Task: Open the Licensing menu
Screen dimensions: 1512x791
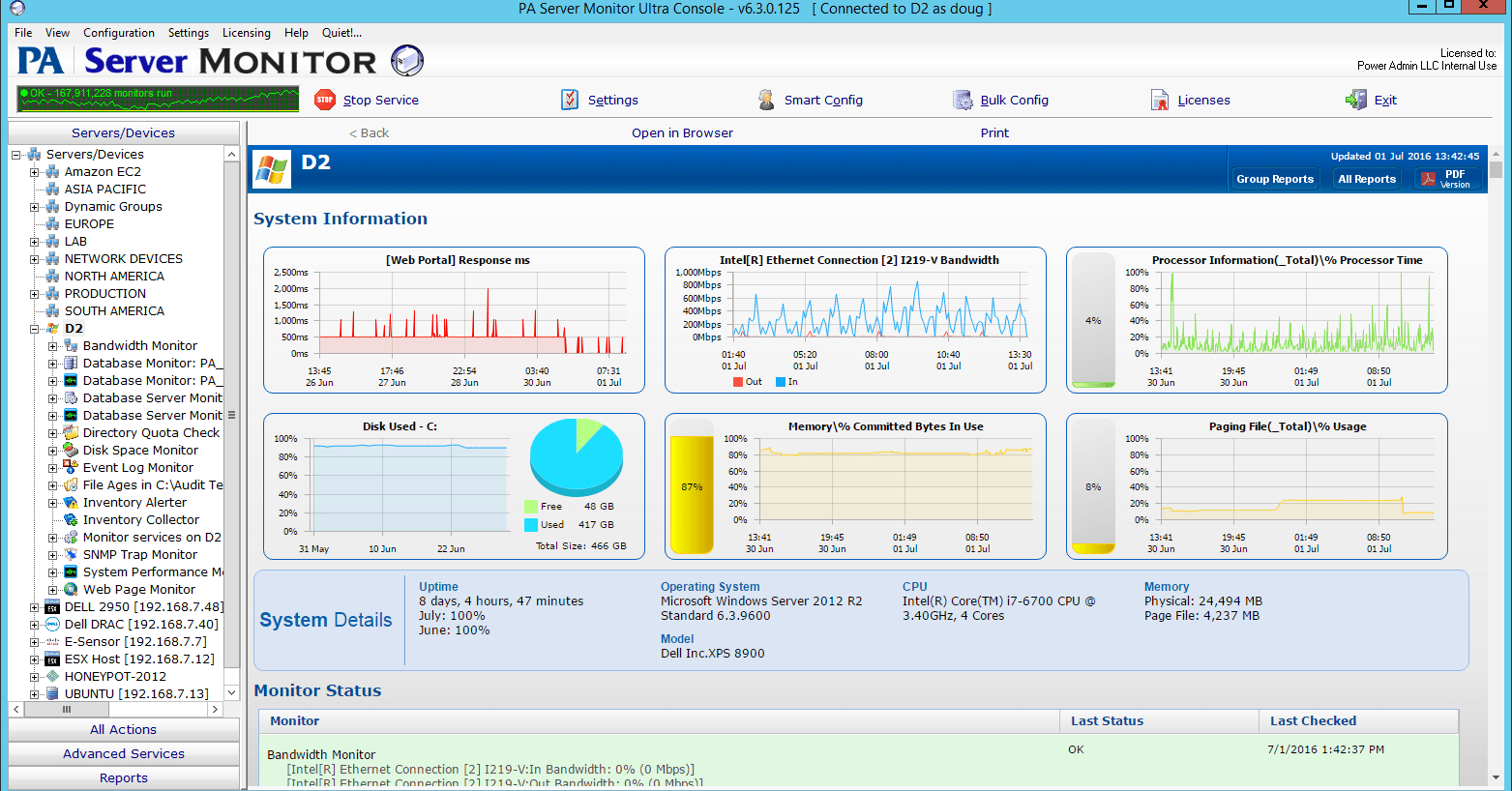Action: coord(247,32)
